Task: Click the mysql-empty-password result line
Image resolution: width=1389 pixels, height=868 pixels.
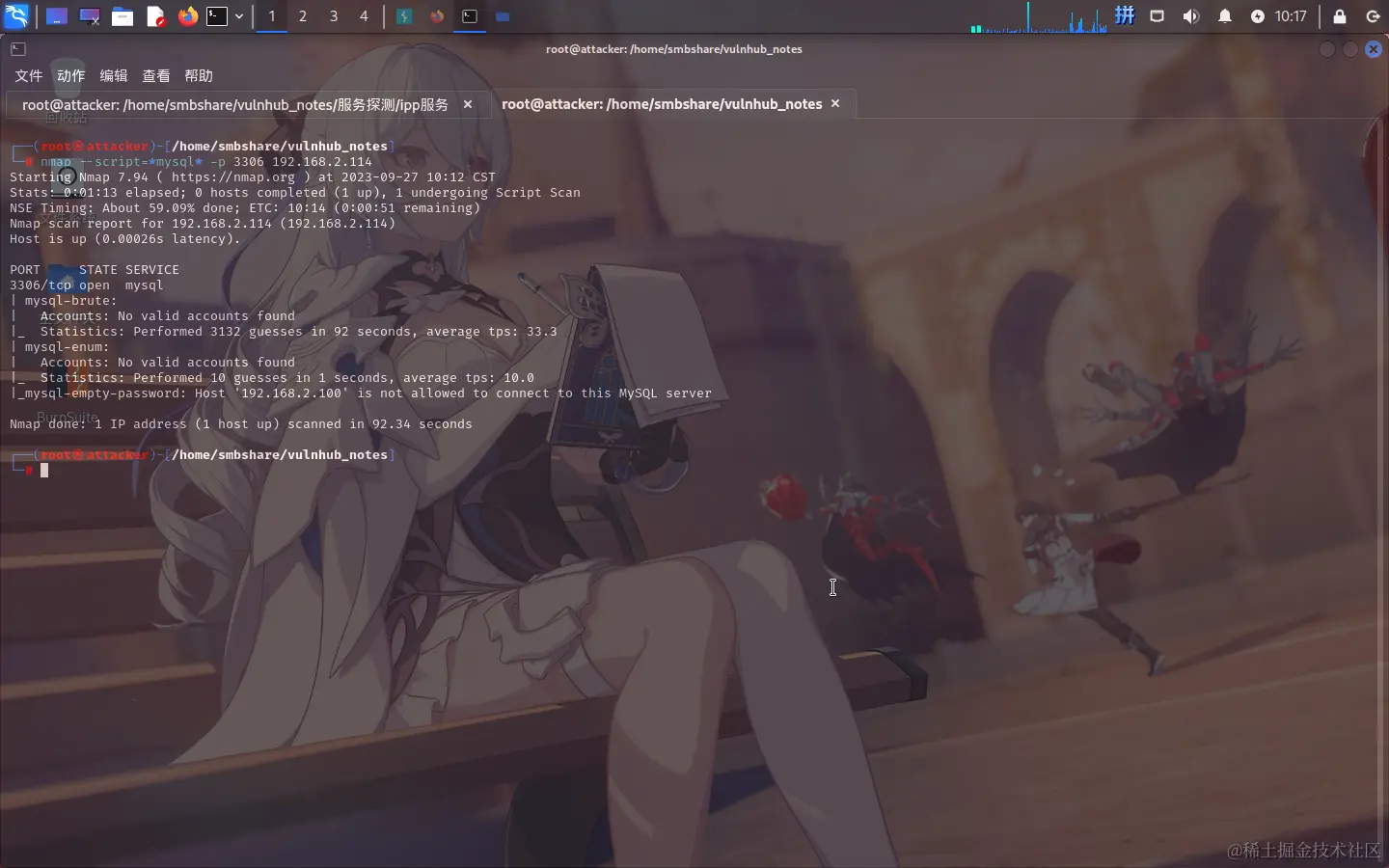Action: tap(361, 393)
